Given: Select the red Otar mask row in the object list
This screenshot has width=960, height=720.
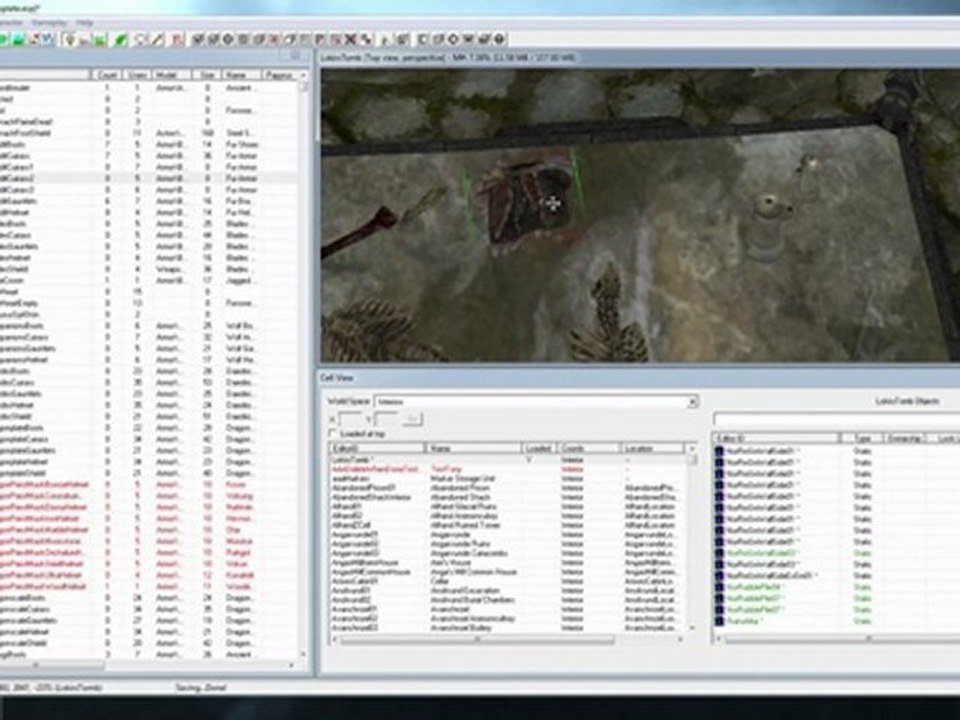Looking at the screenshot, I should click(x=150, y=530).
